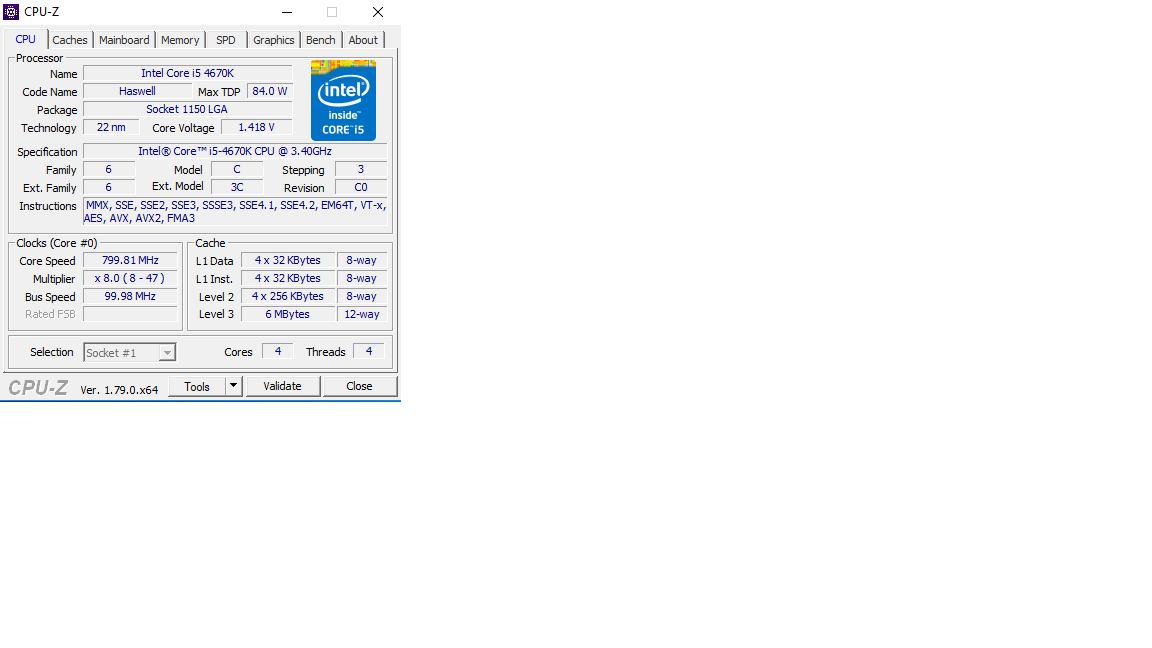1152x648 pixels.
Task: Click the specification field with 3.40GHz
Action: 235,151
